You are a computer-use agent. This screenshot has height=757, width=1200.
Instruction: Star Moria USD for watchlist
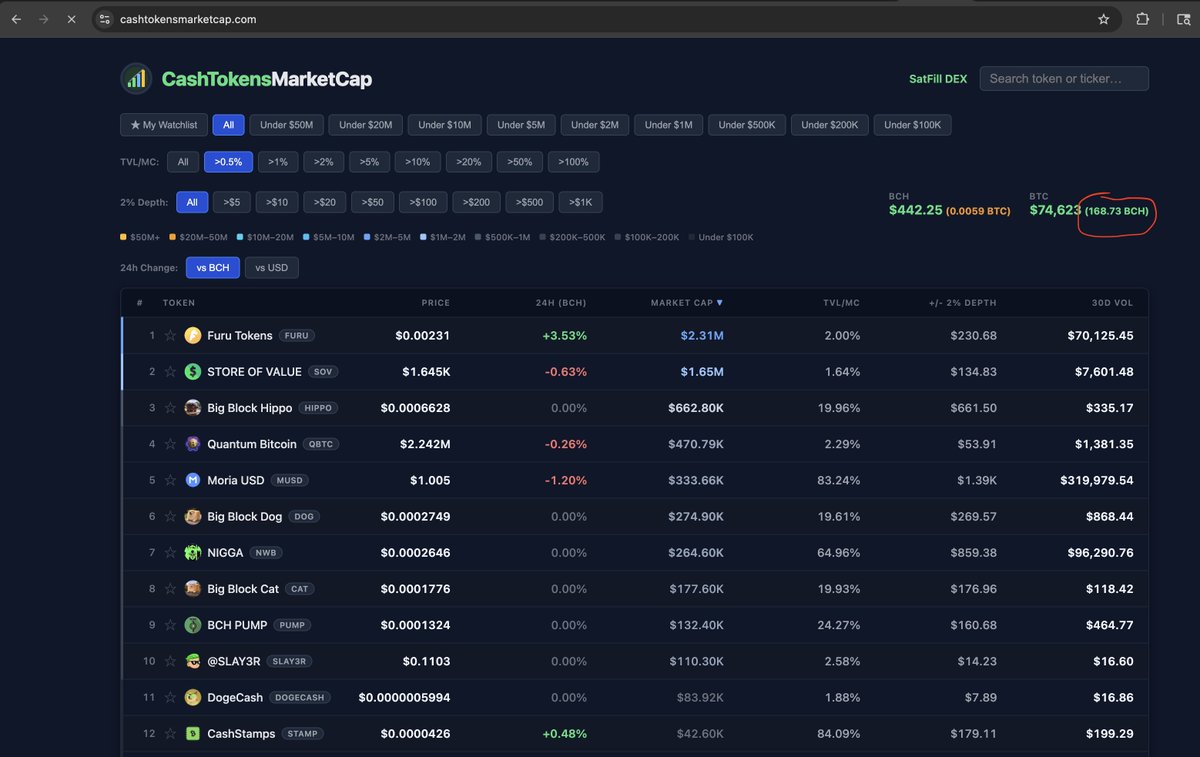point(170,480)
